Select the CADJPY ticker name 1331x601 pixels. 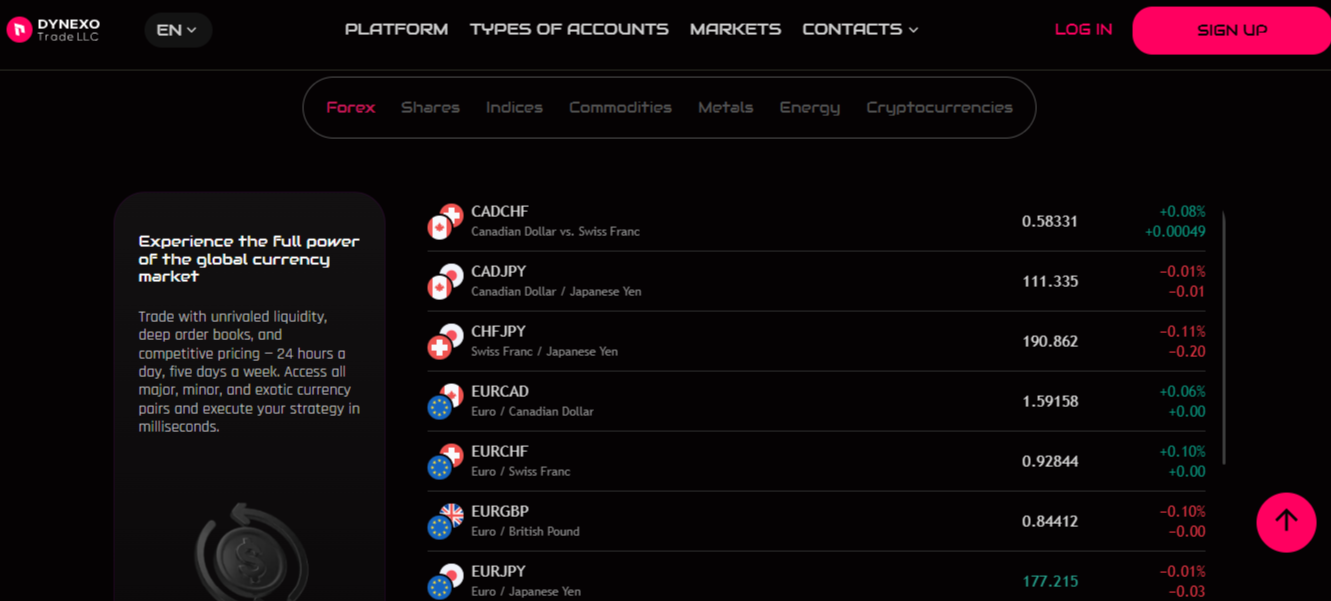[x=498, y=271]
